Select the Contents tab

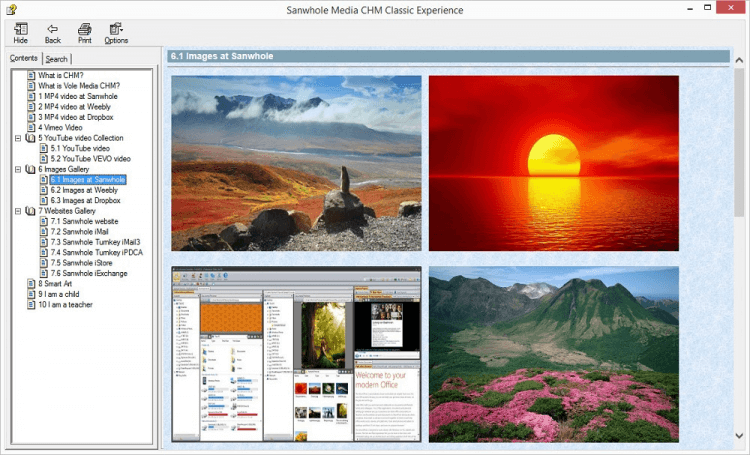[x=23, y=58]
